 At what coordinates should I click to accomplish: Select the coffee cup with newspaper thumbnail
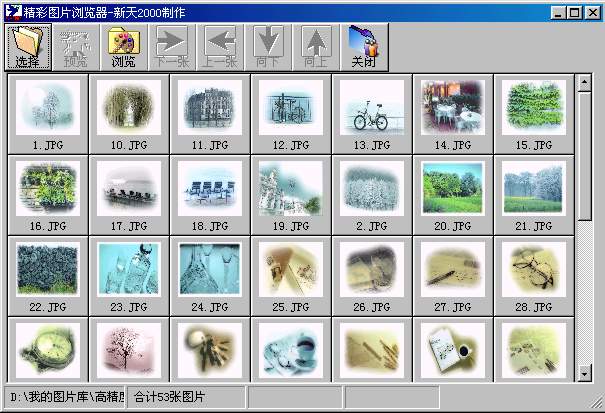point(291,350)
